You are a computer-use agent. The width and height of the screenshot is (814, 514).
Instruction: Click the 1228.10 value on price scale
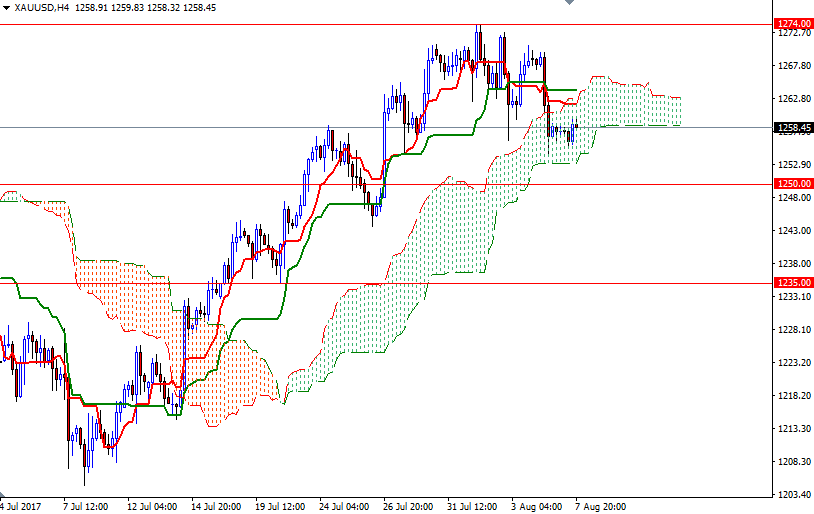click(793, 329)
